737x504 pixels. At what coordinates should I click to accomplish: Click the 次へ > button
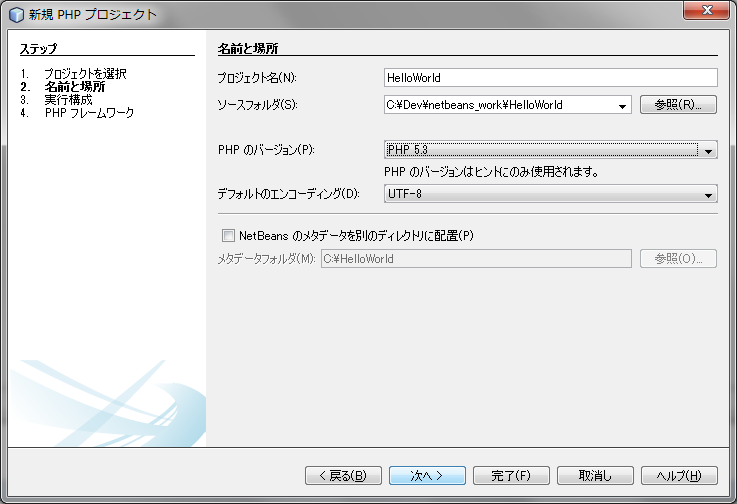(427, 475)
